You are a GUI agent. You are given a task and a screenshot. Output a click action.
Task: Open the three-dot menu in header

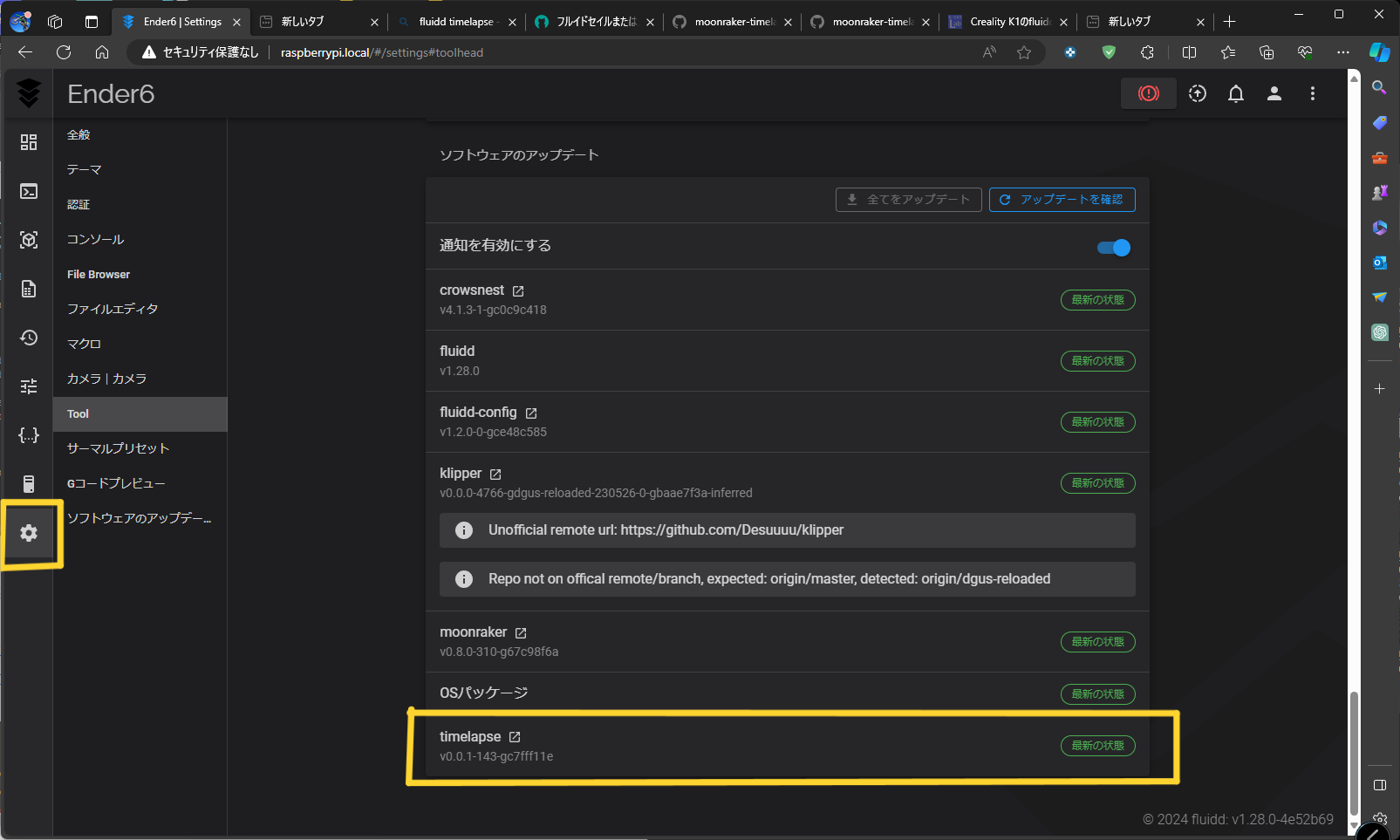(x=1312, y=93)
